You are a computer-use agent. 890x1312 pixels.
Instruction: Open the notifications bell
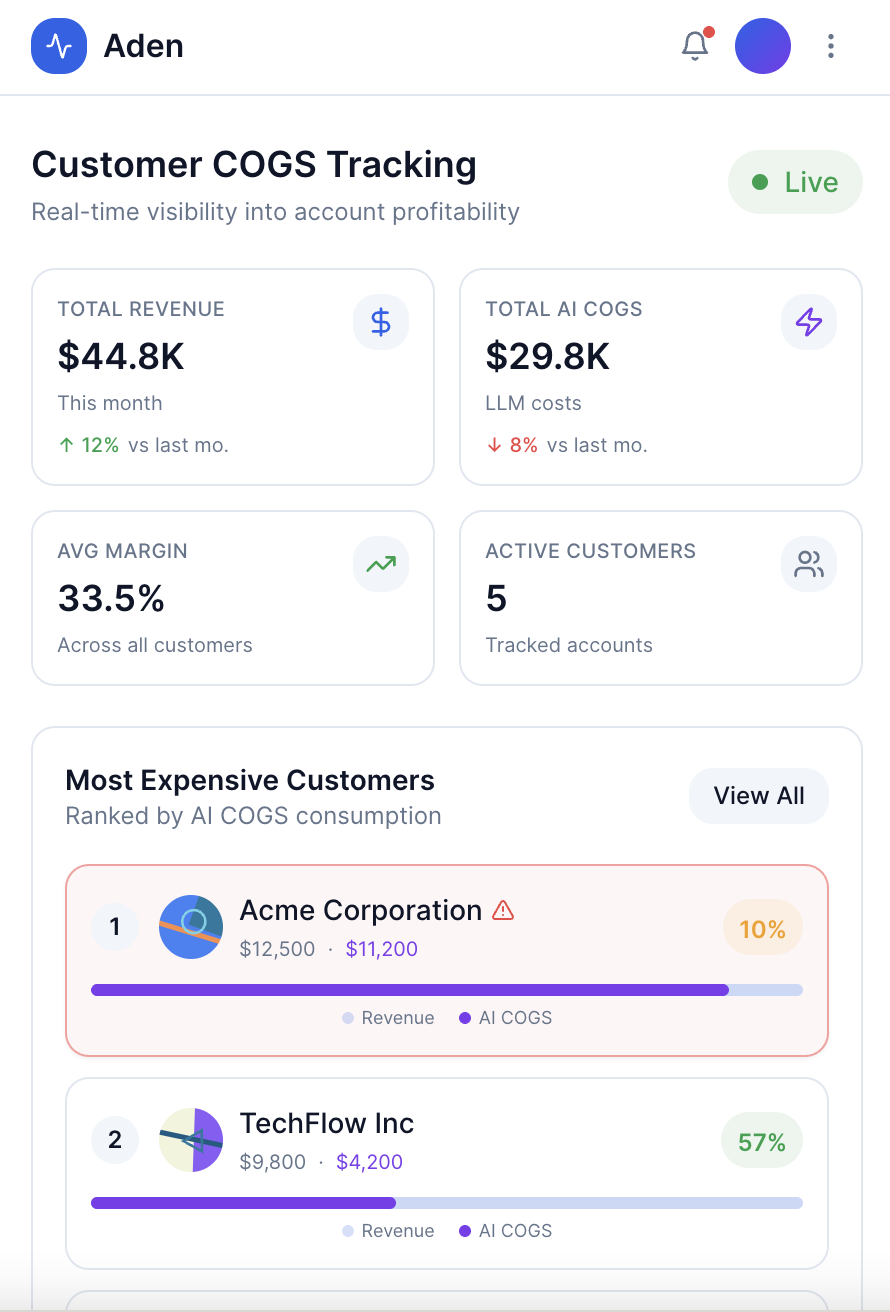click(695, 46)
